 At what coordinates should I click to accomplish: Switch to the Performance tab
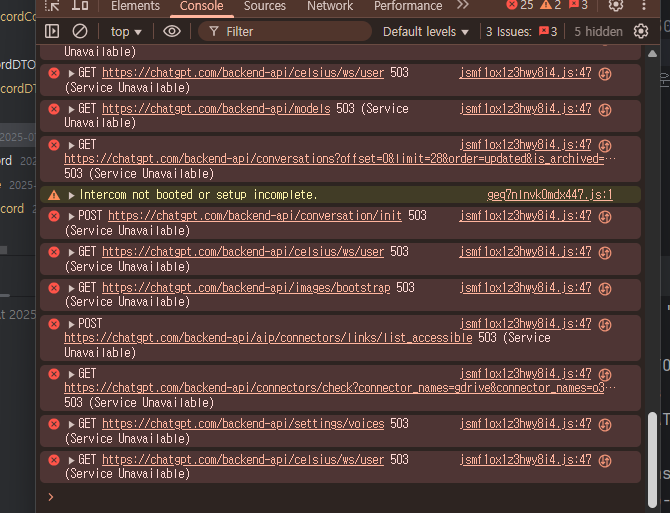(x=408, y=6)
